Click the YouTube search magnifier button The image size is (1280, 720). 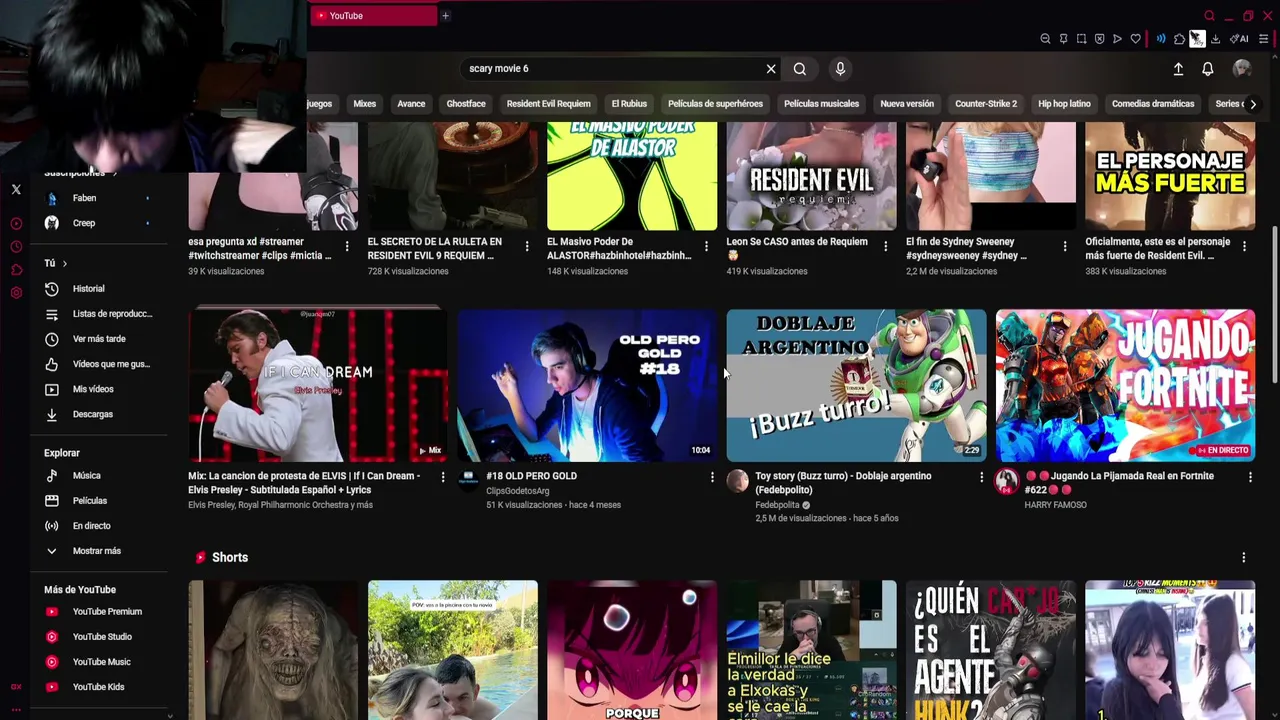coord(800,69)
